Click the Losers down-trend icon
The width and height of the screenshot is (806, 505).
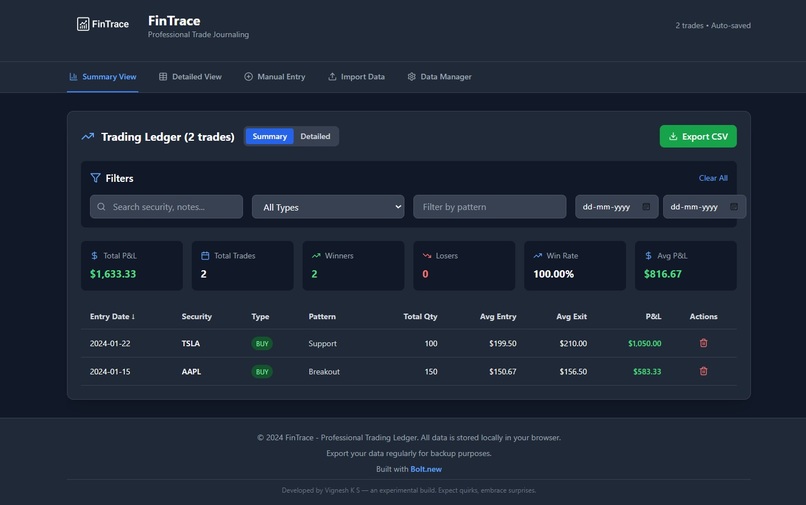click(427, 256)
